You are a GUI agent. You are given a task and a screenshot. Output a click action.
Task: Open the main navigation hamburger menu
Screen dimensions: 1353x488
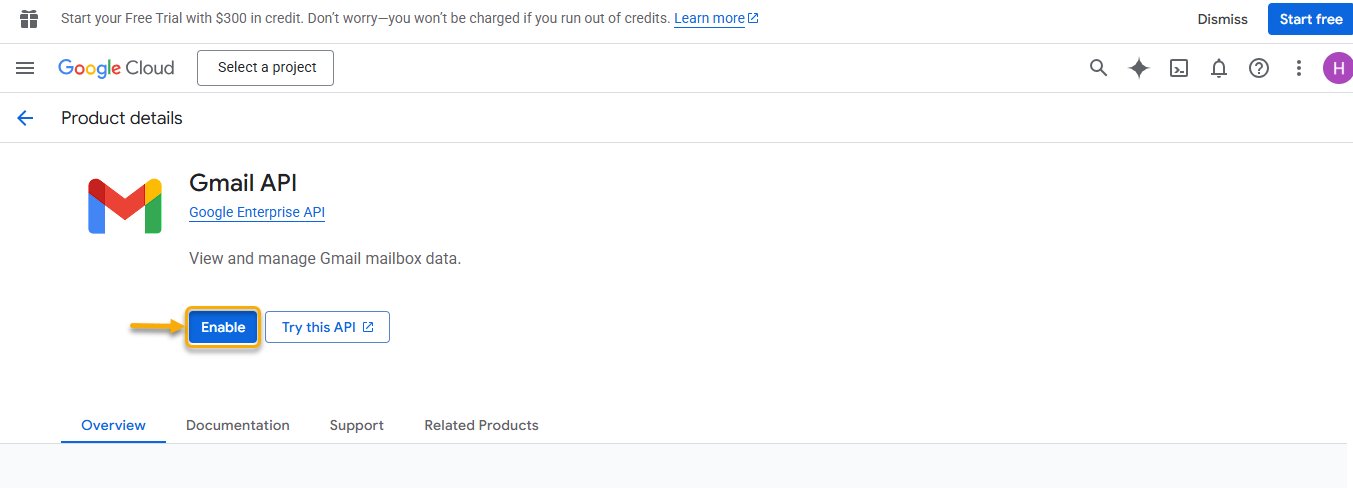(25, 68)
